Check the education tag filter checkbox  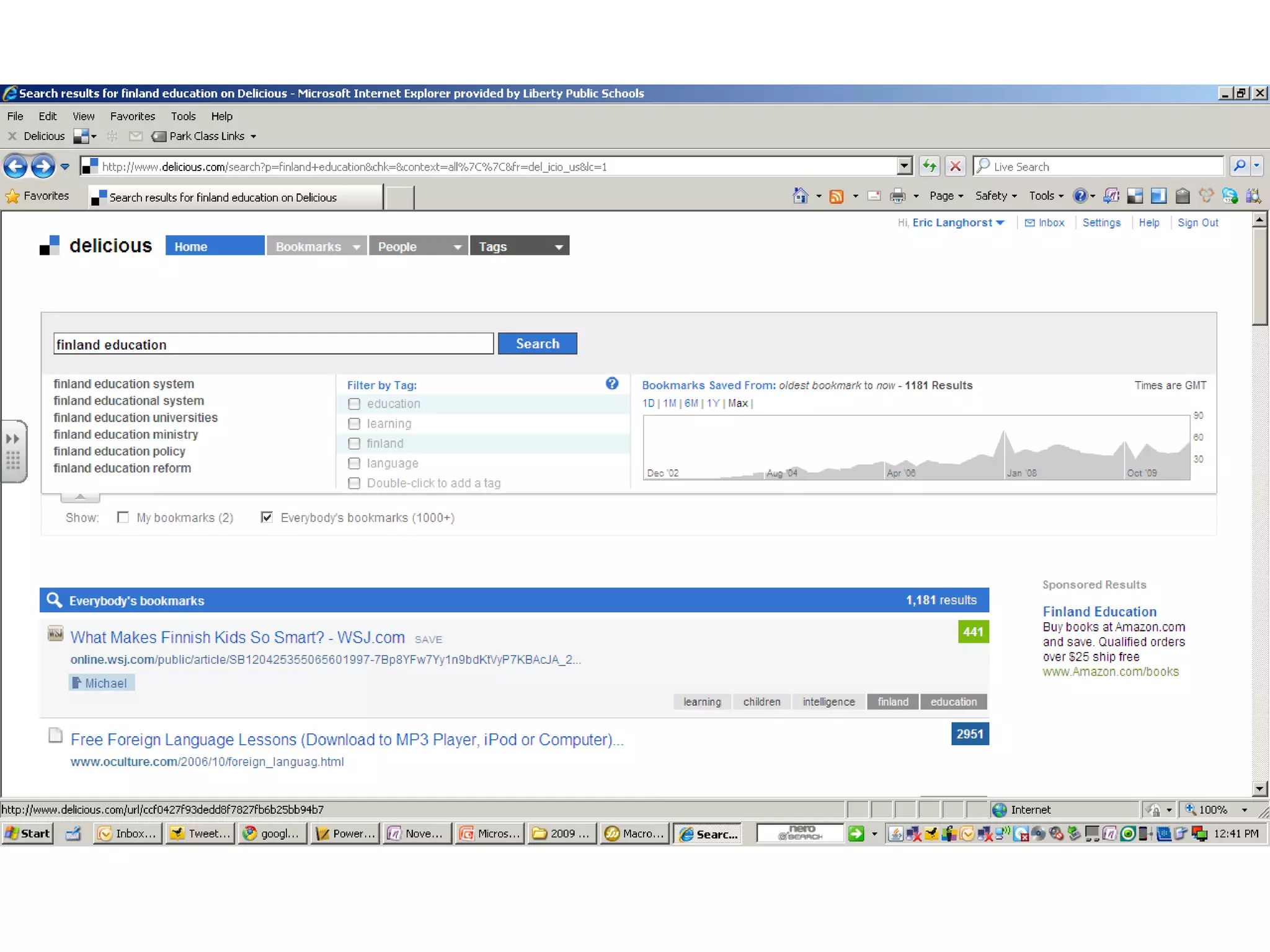pyautogui.click(x=354, y=404)
